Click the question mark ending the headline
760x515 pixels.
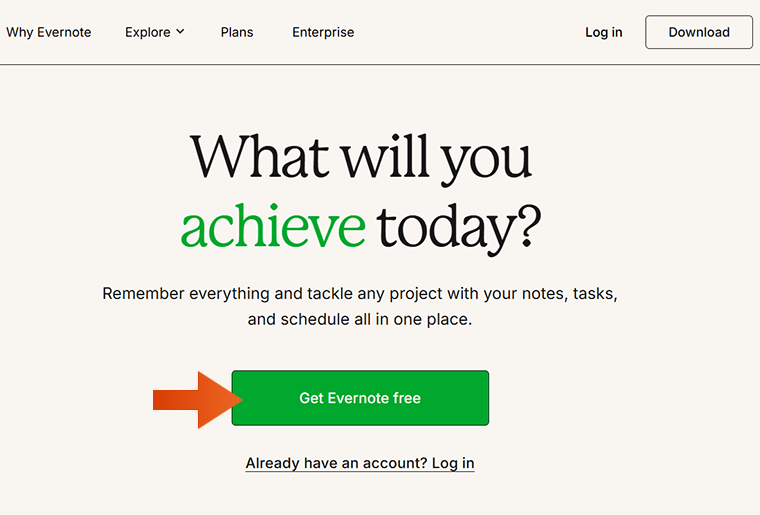529,226
